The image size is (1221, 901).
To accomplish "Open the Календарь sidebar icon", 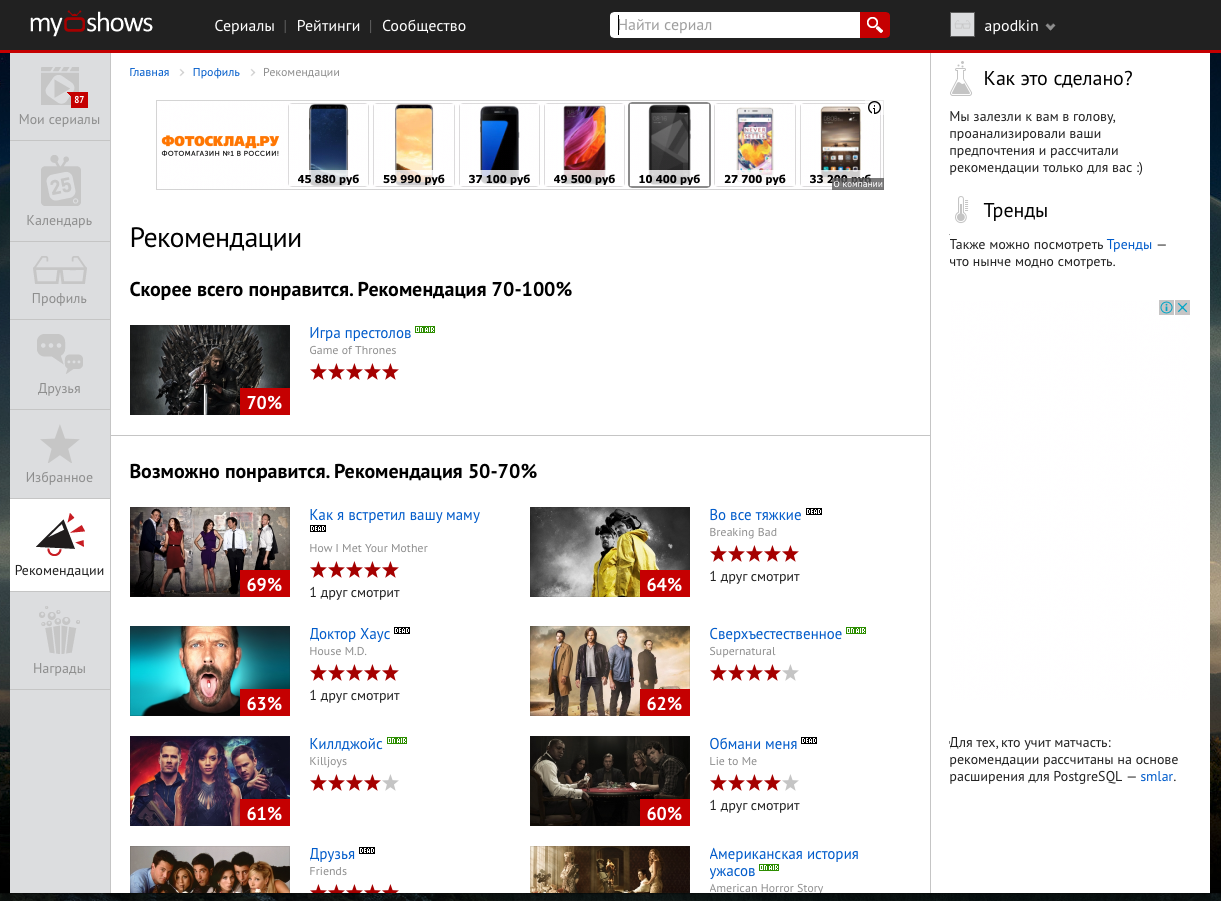I will pos(60,181).
